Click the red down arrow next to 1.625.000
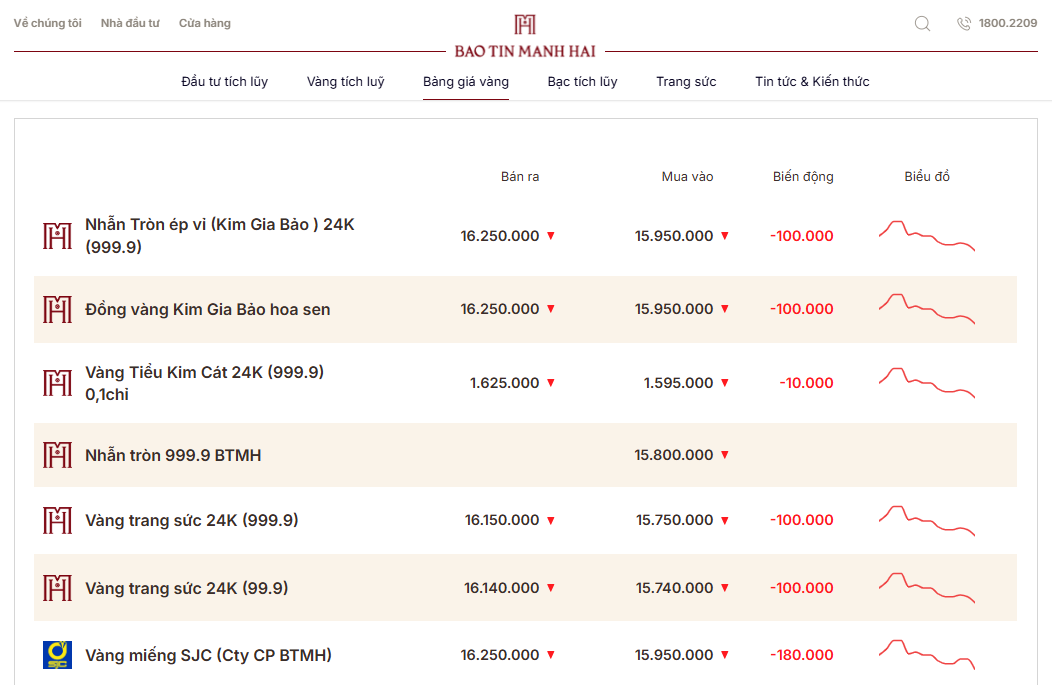 [x=551, y=382]
